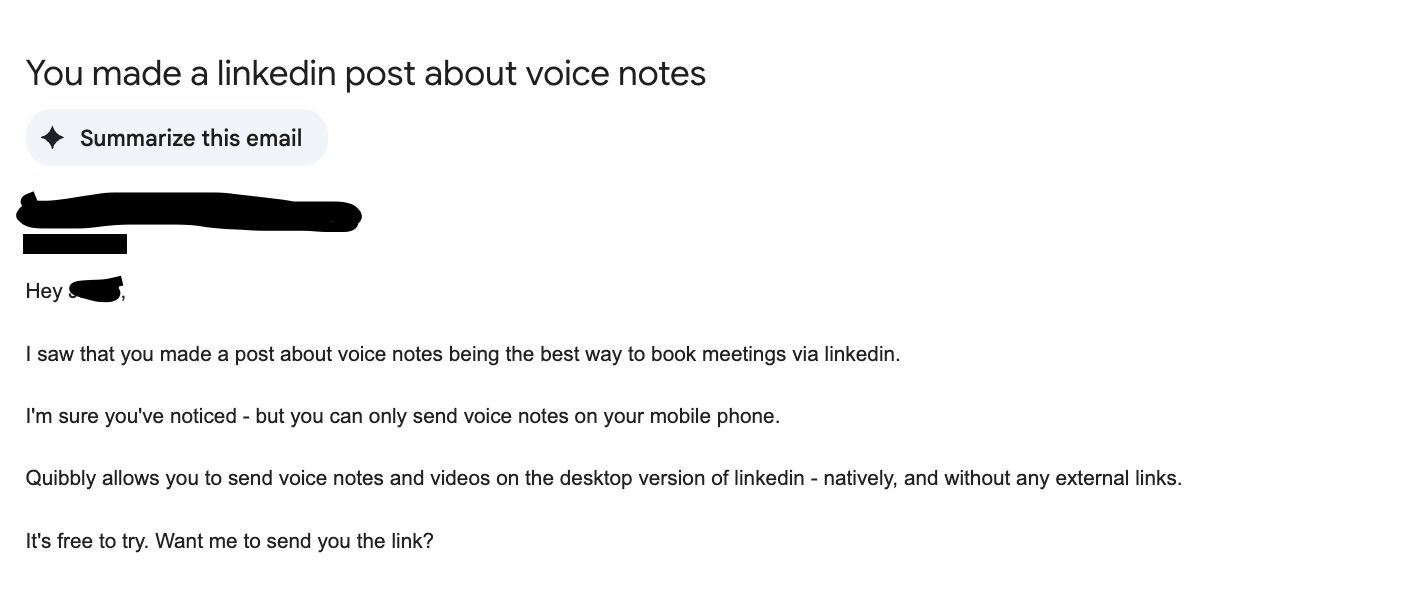Click "Want me to send you the link?"
1406x596 pixels.
(297, 542)
